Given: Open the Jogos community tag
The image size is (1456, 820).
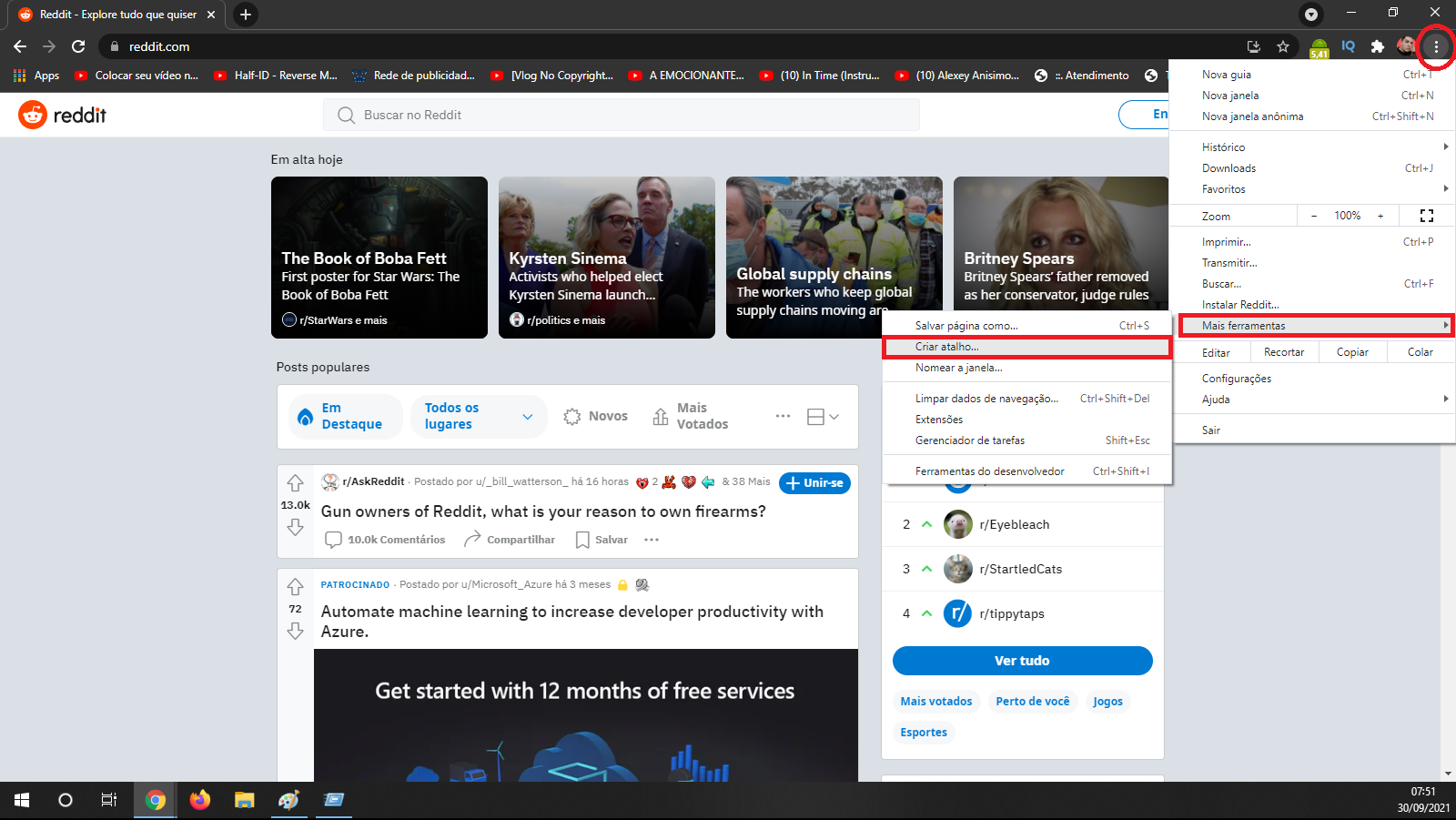Looking at the screenshot, I should coord(1107,702).
